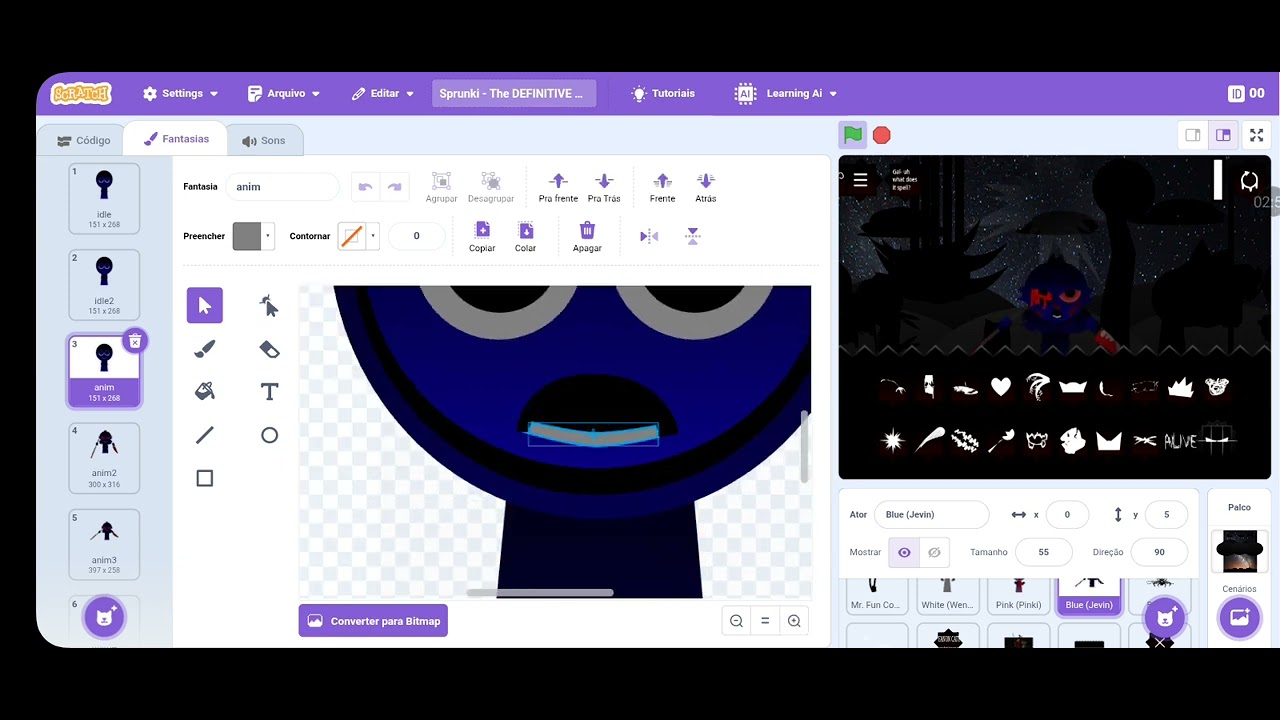Click the outline width field
Image resolution: width=1280 pixels, height=720 pixels.
point(416,236)
